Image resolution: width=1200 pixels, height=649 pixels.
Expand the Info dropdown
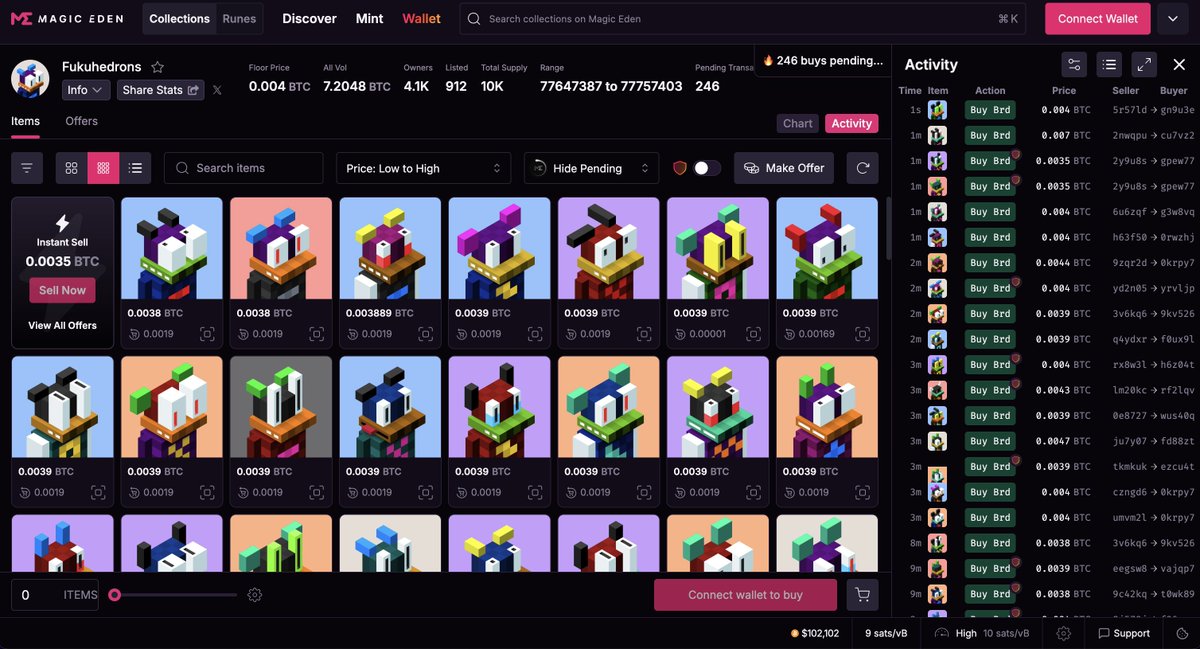[86, 90]
